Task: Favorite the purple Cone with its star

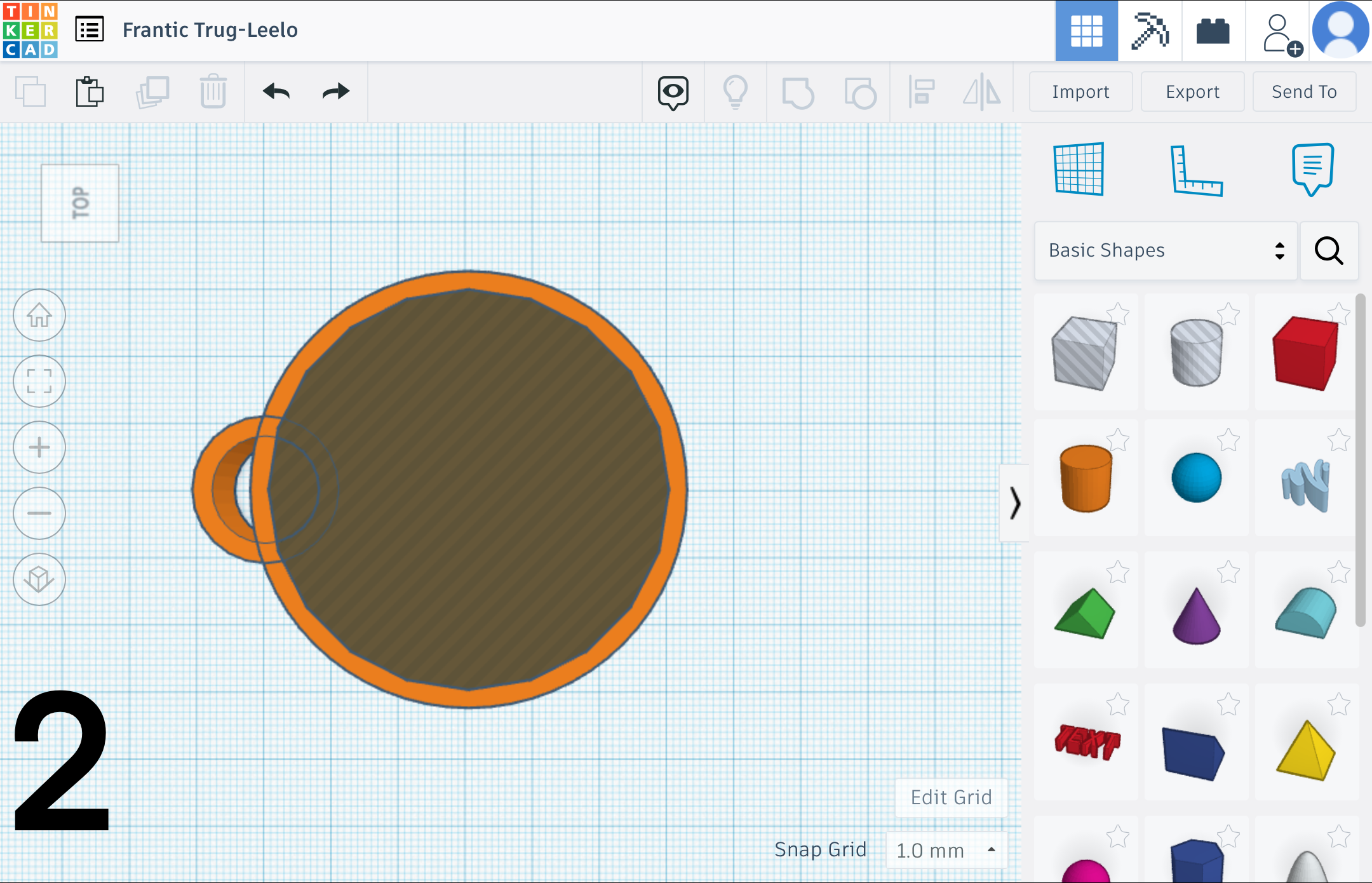Action: pos(1228,572)
